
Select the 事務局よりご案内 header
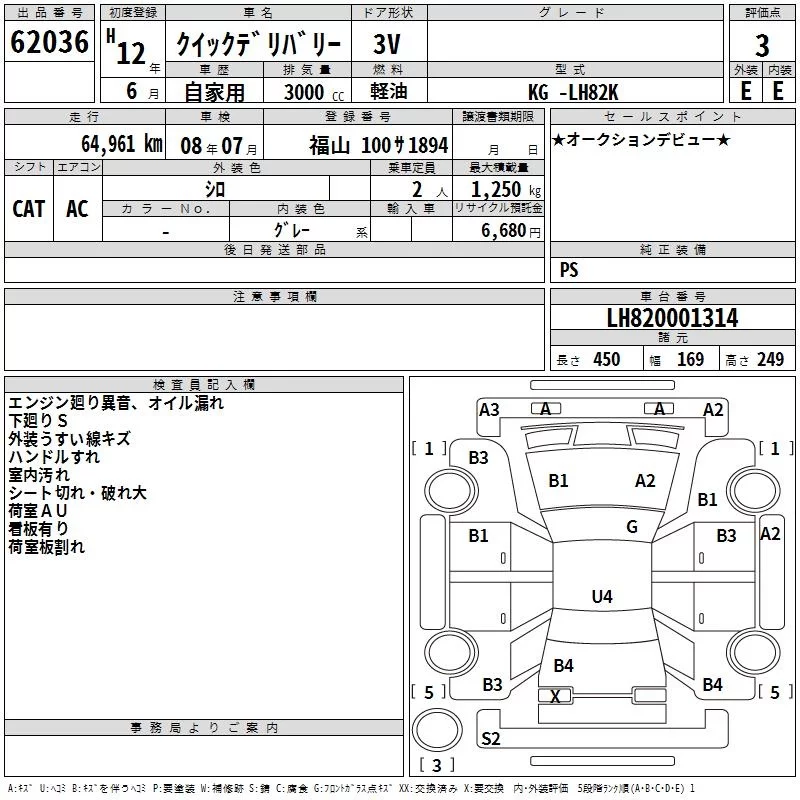(x=204, y=728)
